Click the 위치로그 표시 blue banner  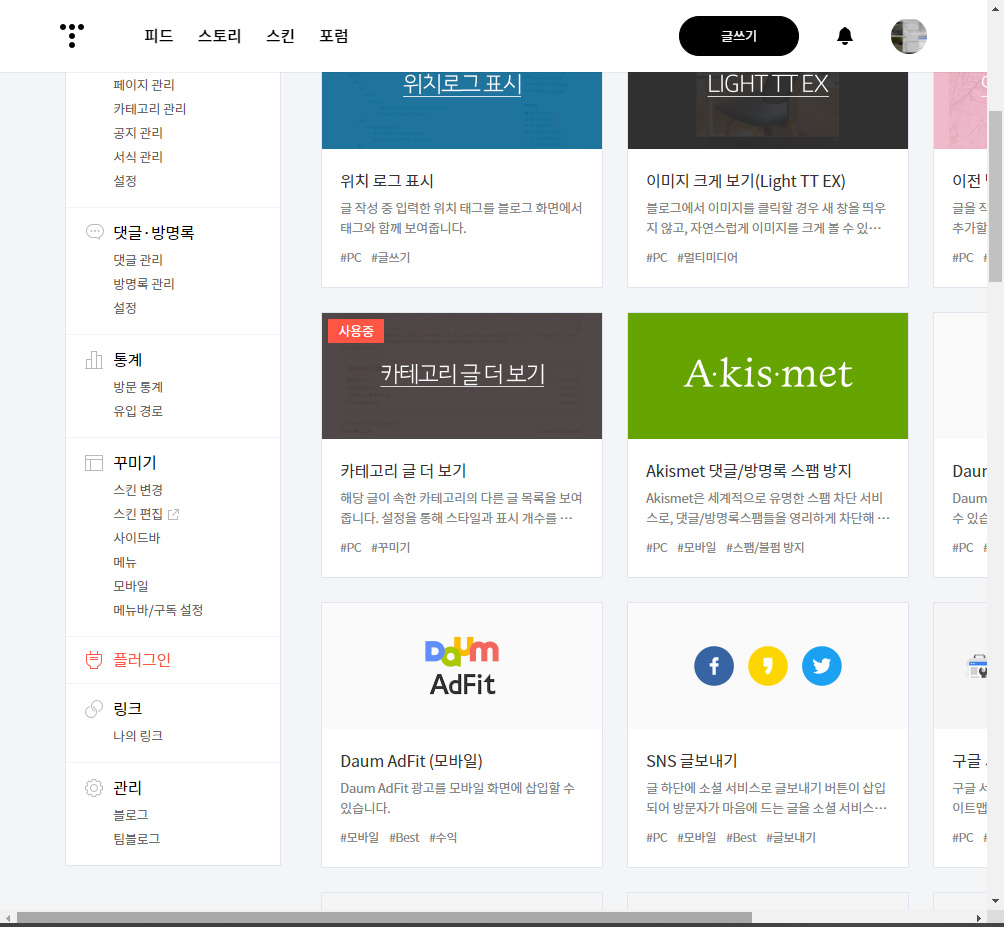pyautogui.click(x=462, y=110)
